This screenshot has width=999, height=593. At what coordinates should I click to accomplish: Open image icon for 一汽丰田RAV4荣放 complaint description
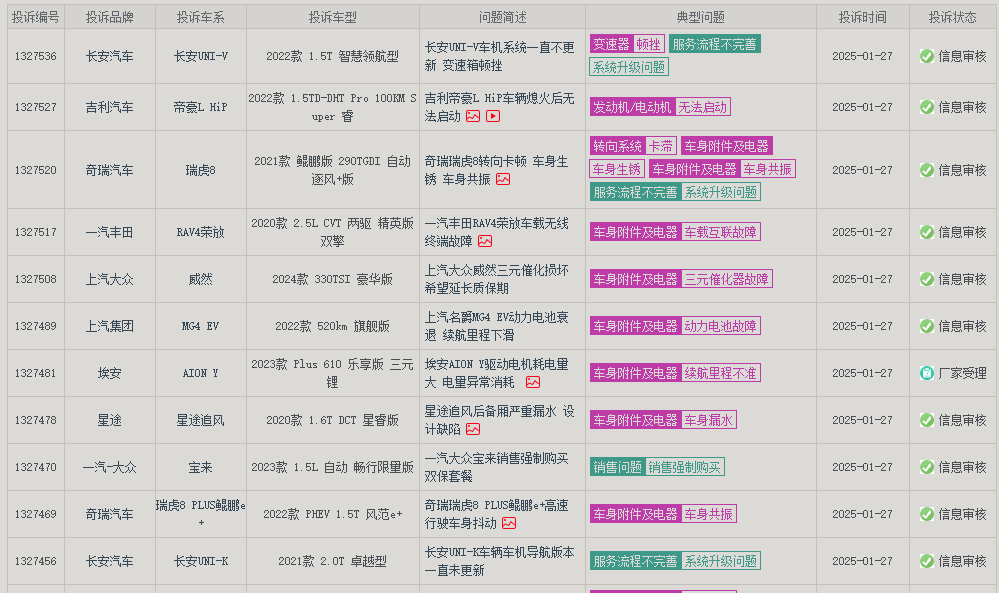(485, 241)
